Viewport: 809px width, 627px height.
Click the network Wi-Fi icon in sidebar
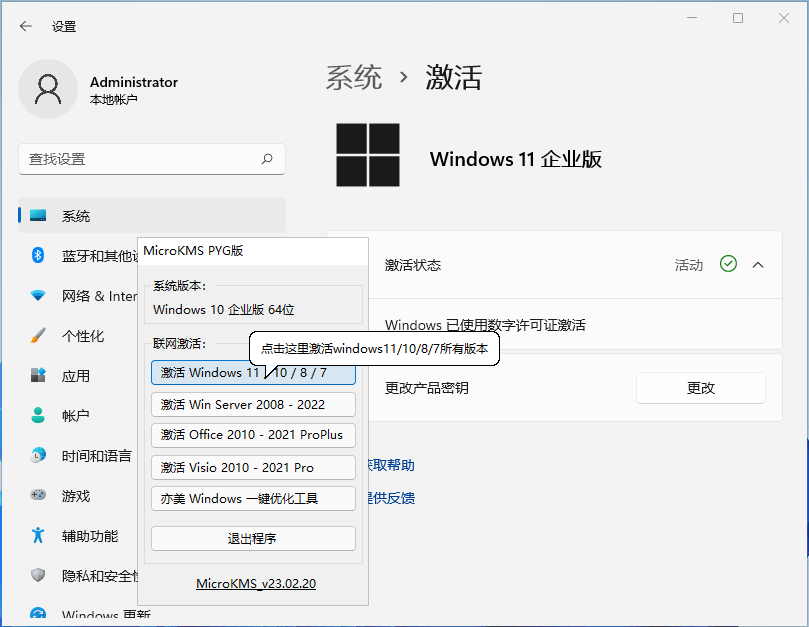click(38, 295)
